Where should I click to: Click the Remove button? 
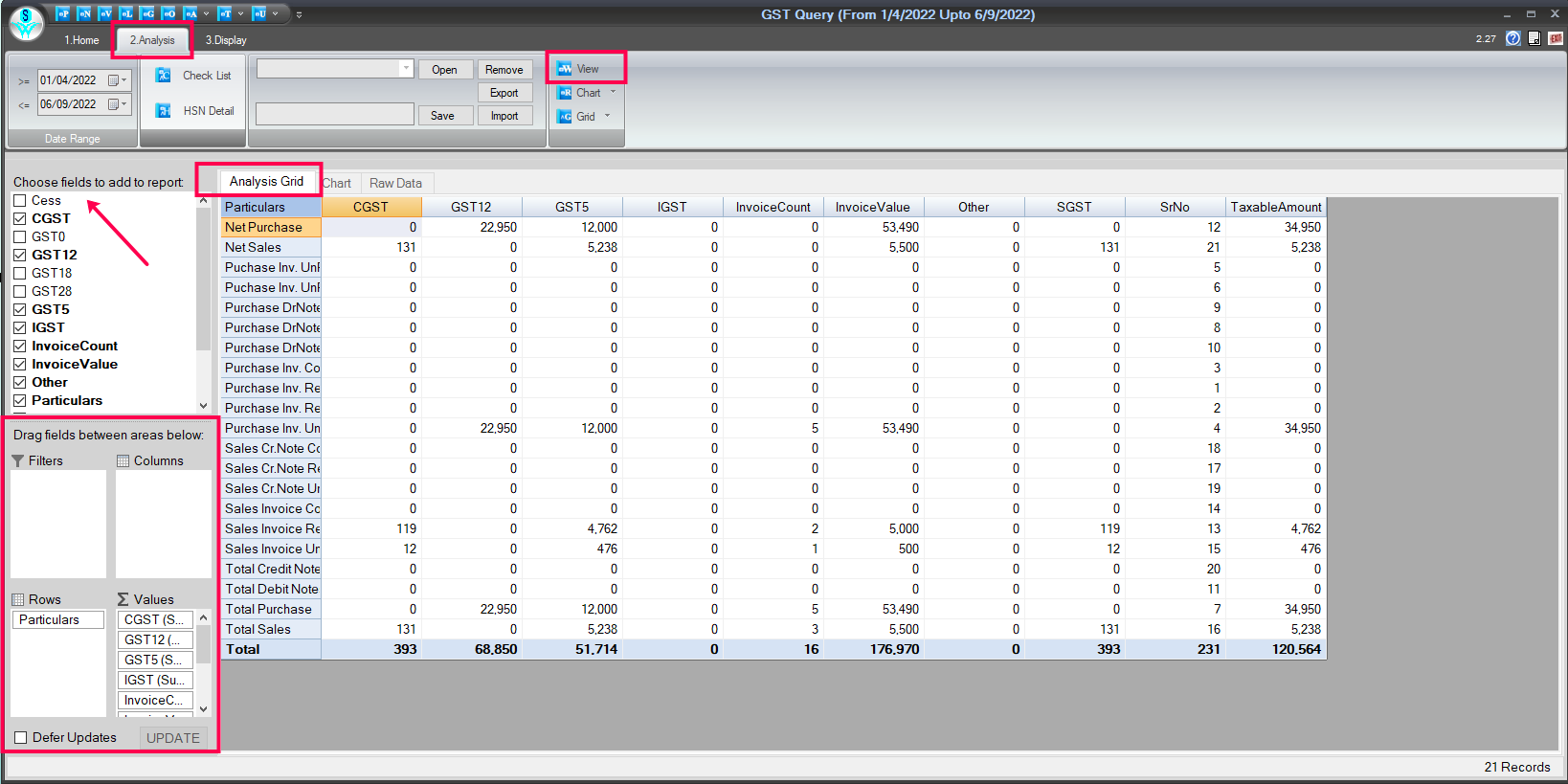click(x=504, y=70)
